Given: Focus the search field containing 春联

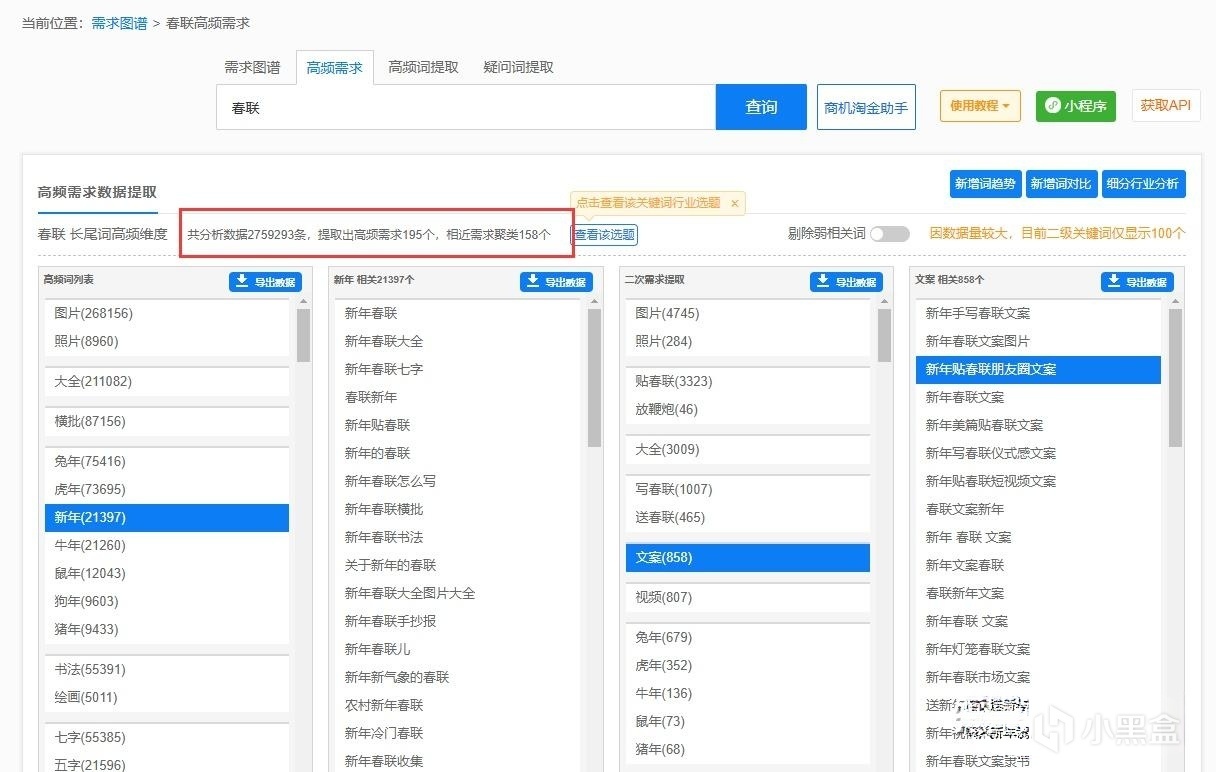Looking at the screenshot, I should click(x=466, y=107).
